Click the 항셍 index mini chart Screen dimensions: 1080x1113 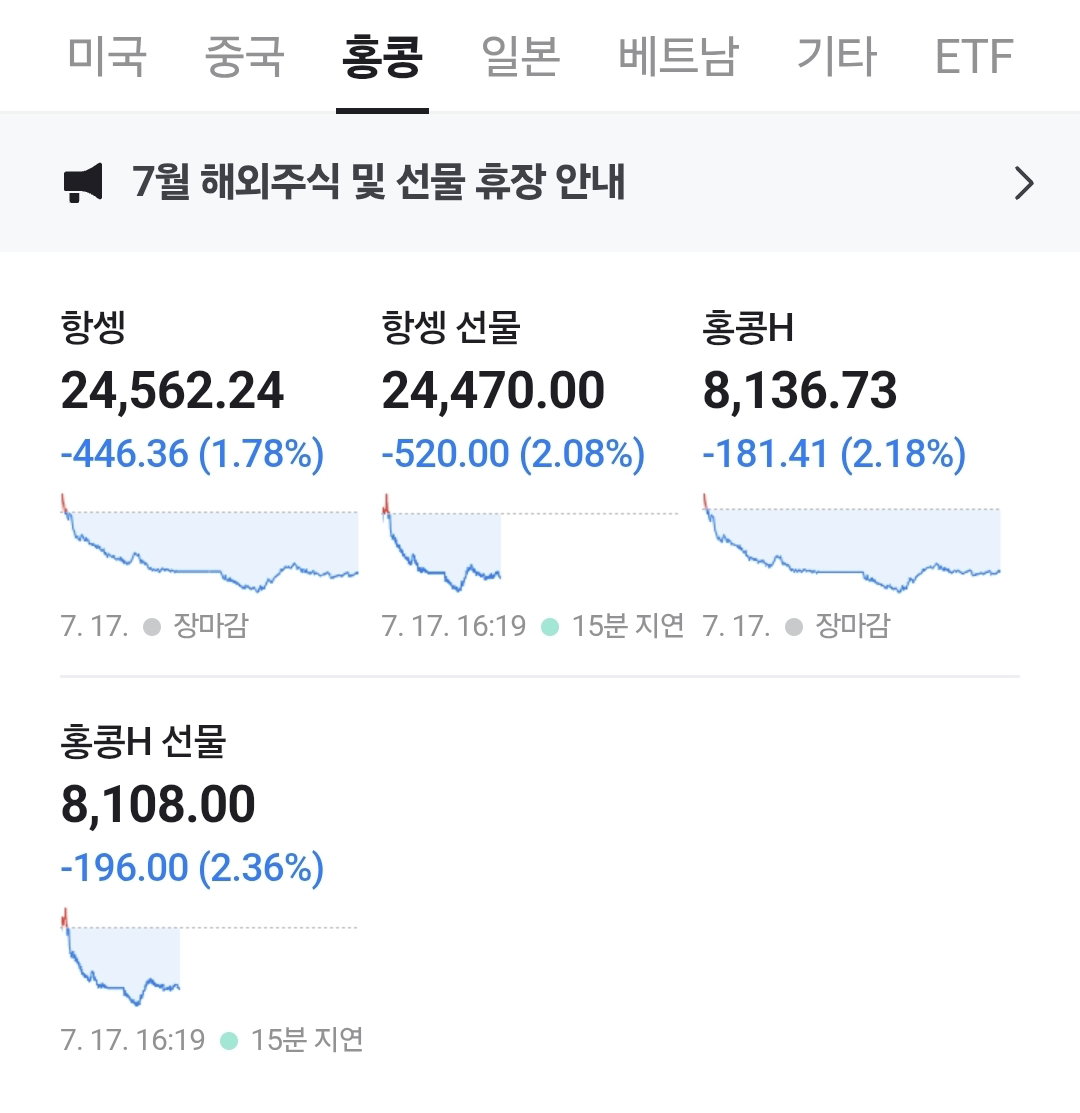209,543
